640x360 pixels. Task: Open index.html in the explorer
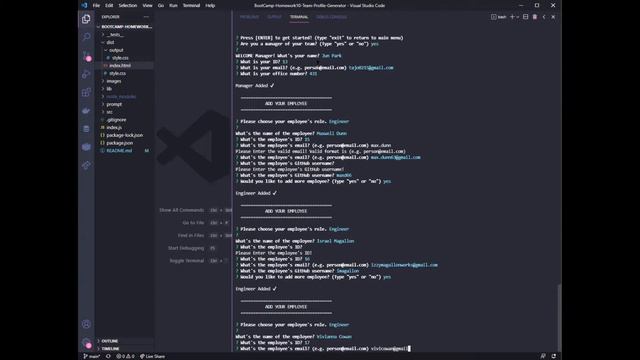click(120, 66)
